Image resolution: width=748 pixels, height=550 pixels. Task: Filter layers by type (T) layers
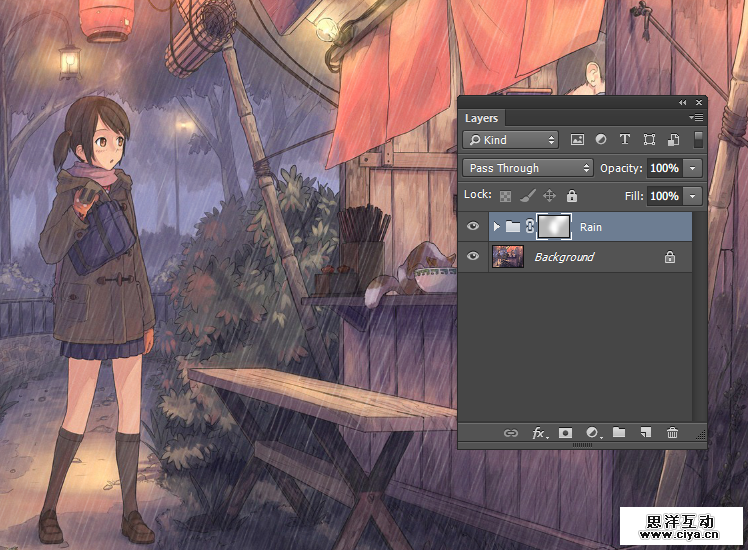tap(625, 140)
